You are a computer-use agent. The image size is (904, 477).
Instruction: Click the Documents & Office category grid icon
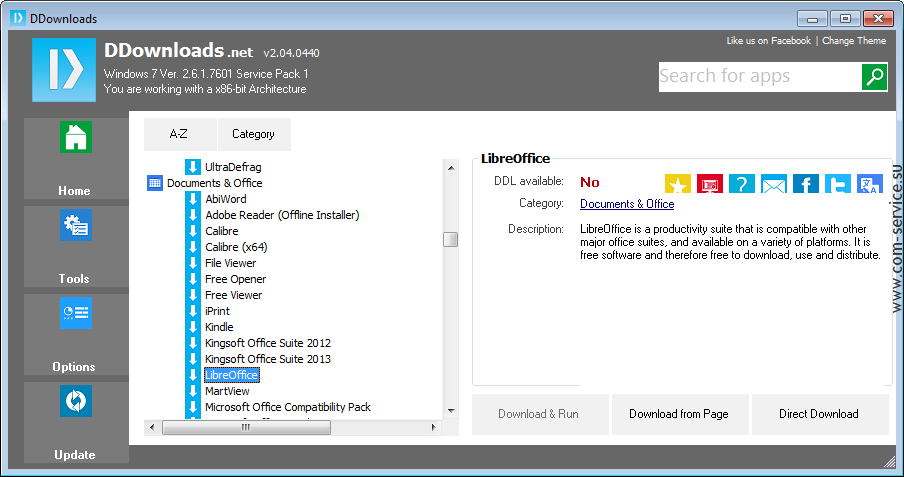[155, 183]
